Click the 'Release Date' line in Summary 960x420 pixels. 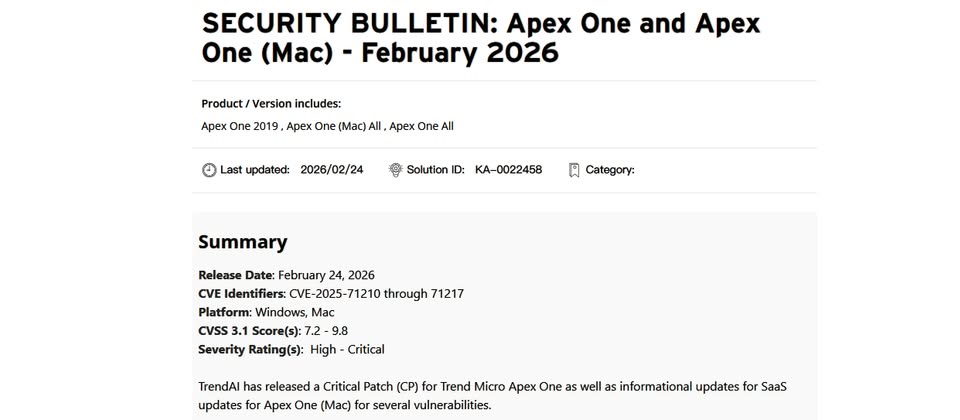click(x=286, y=275)
